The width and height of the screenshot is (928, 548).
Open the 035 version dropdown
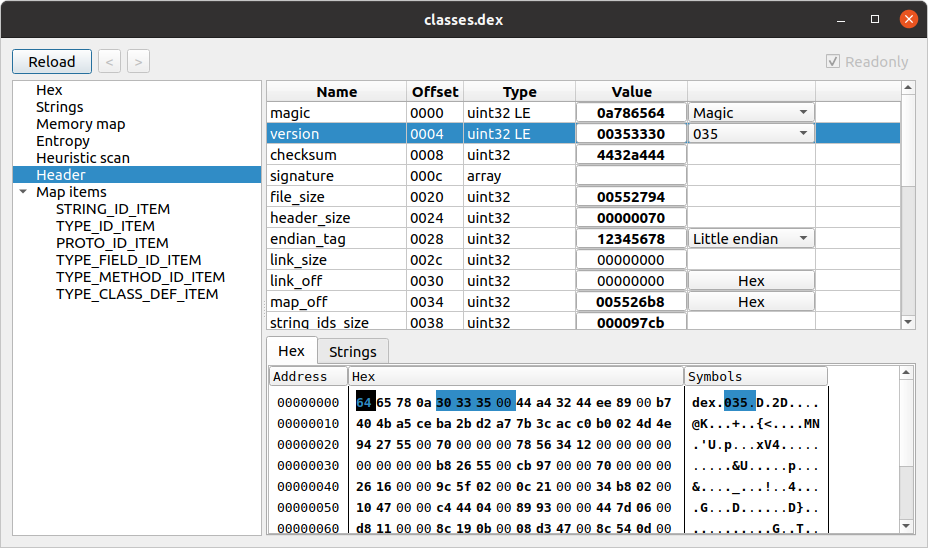[x=750, y=134]
